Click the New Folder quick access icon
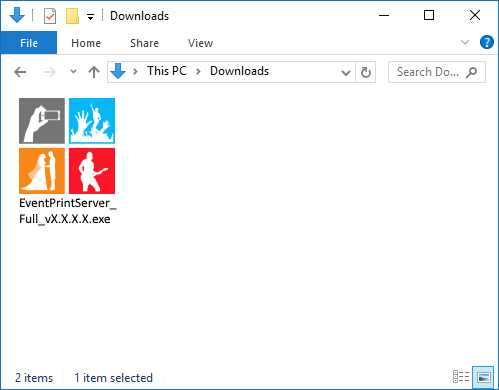This screenshot has height=390, width=499. [72, 16]
